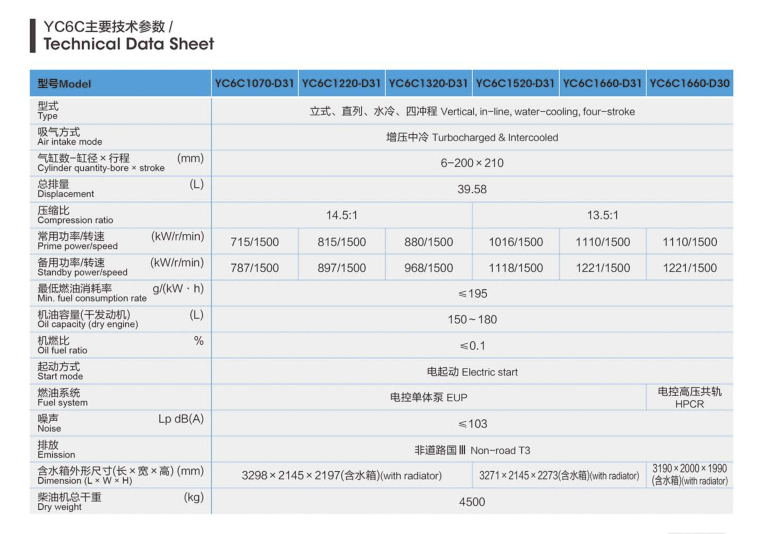Image resolution: width=779 pixels, height=534 pixels.
Task: Select the YC6C1070-D31 column header
Action: pos(254,83)
